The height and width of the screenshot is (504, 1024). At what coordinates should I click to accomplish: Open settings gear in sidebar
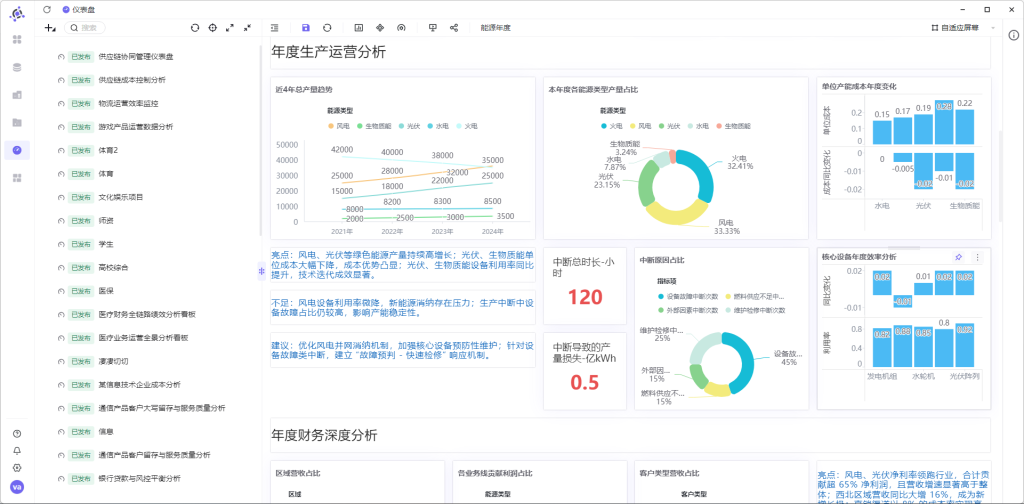[x=17, y=468]
